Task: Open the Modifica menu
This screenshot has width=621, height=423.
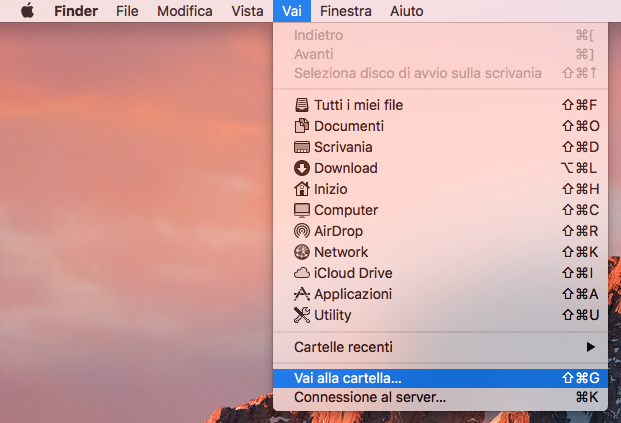Action: (185, 11)
